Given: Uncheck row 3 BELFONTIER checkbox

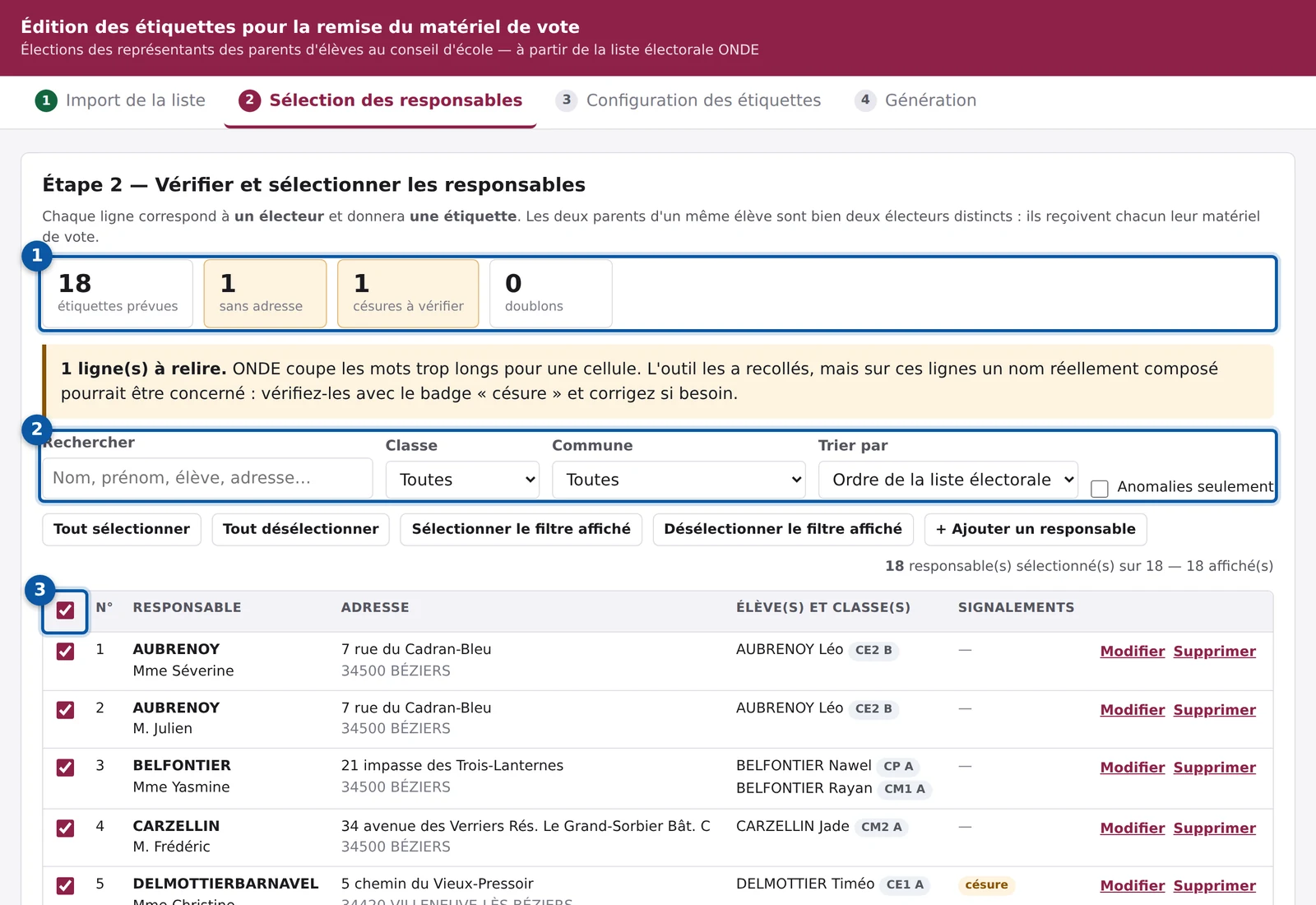Looking at the screenshot, I should click(x=65, y=768).
